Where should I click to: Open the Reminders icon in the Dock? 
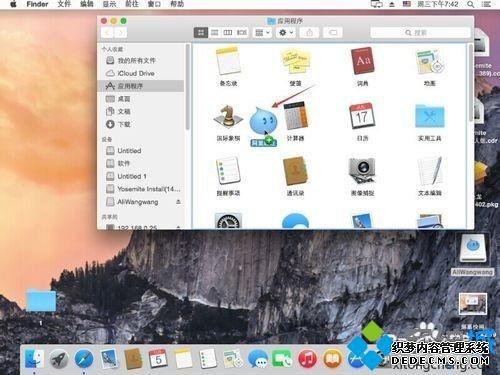coord(207,359)
